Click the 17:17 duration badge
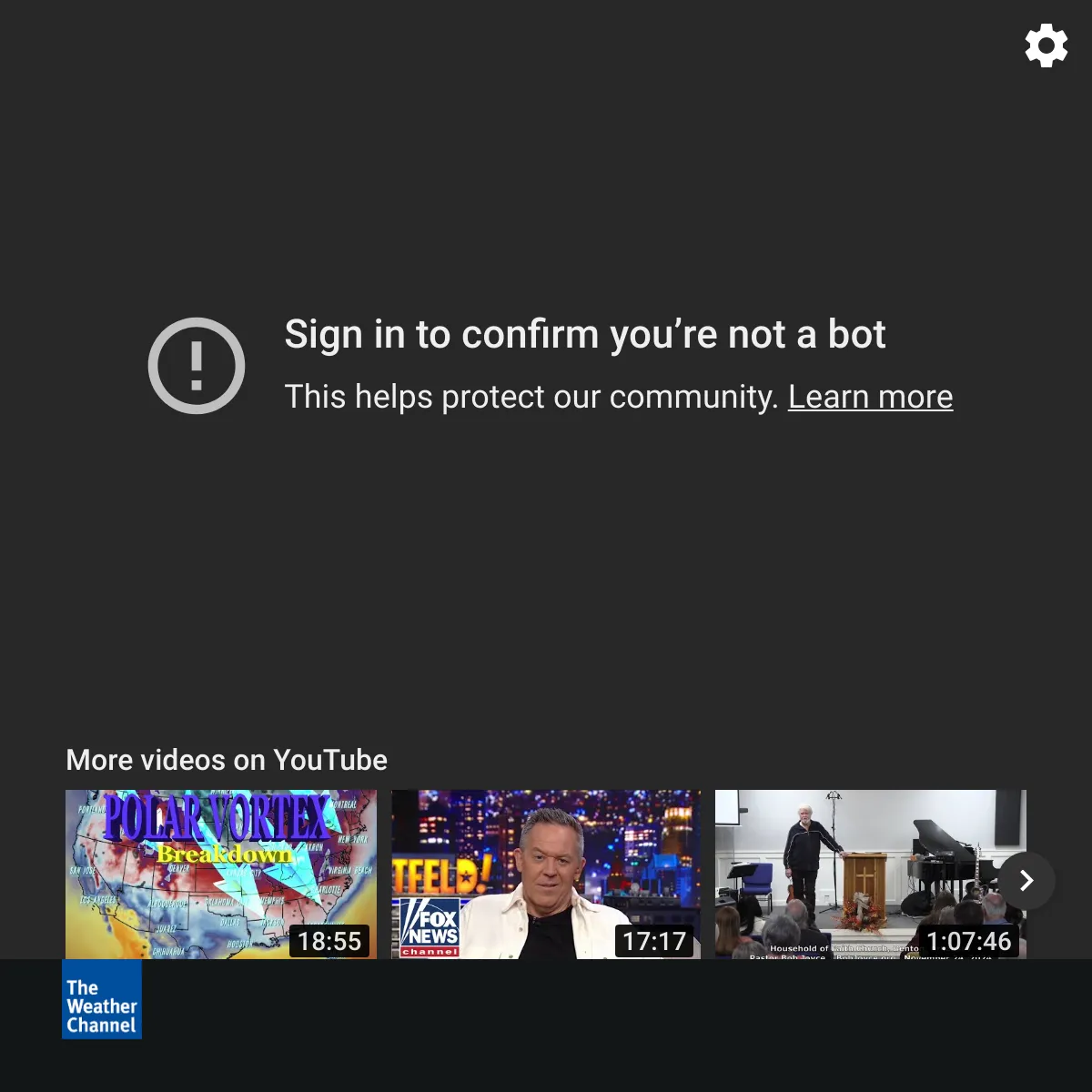This screenshot has width=1092, height=1092. (654, 941)
